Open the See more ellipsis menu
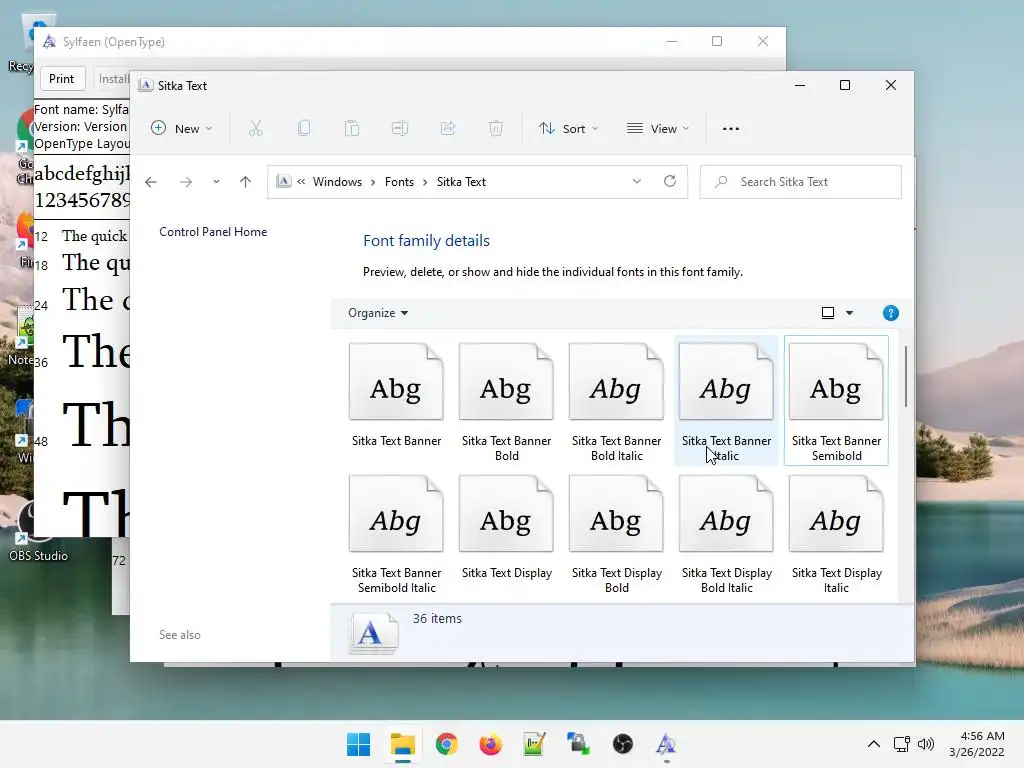Viewport: 1024px width, 768px height. [731, 129]
